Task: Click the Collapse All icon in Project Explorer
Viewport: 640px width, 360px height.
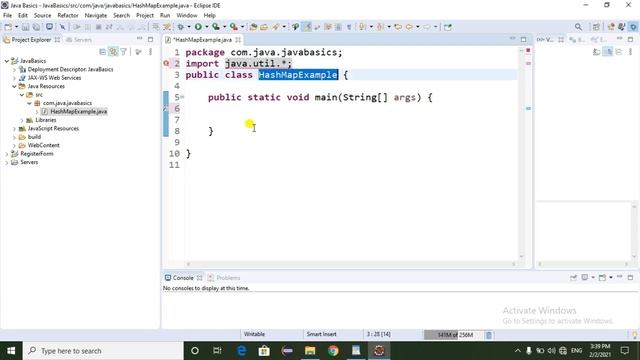Action: coord(102,52)
